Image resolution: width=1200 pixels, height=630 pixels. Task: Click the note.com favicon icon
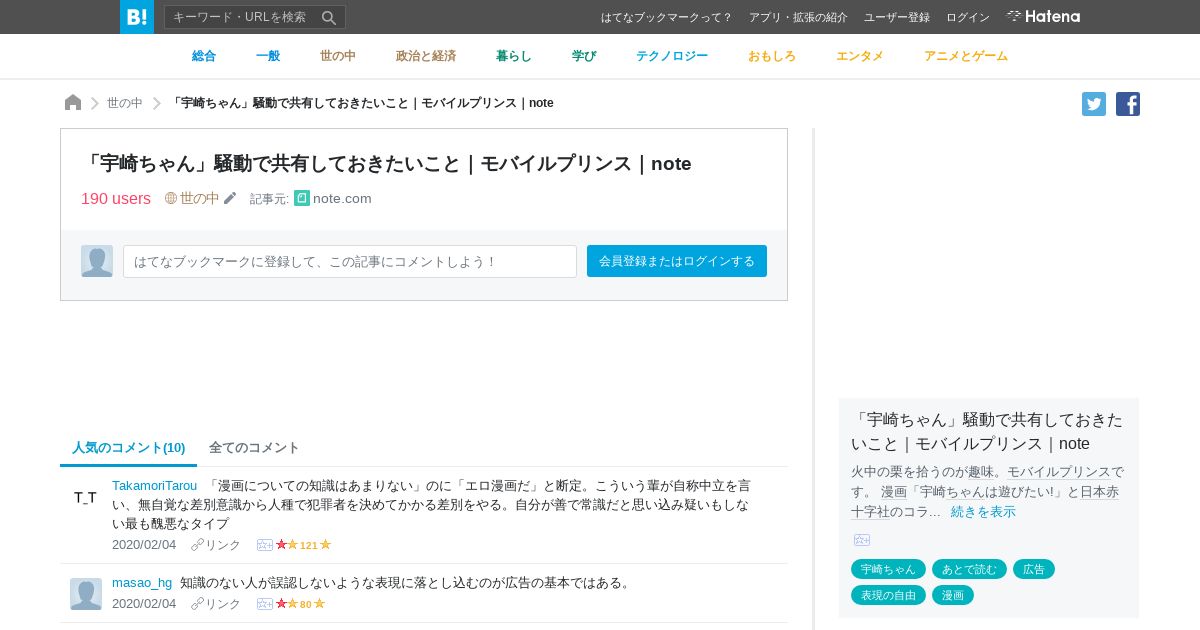[x=302, y=198]
